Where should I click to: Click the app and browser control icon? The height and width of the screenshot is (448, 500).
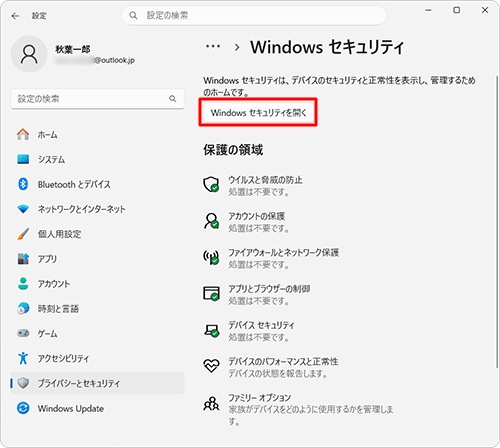[211, 293]
